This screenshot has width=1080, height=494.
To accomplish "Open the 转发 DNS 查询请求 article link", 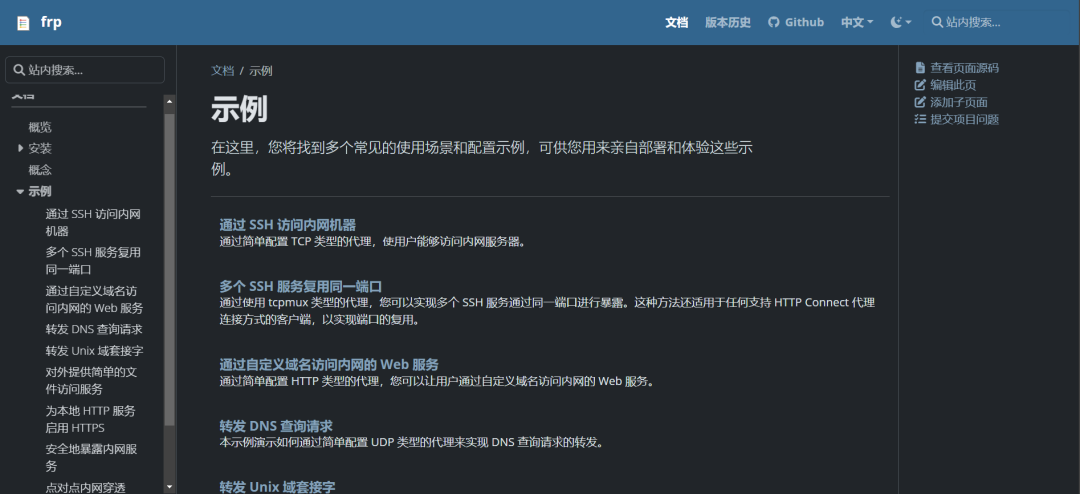I will pos(276,425).
